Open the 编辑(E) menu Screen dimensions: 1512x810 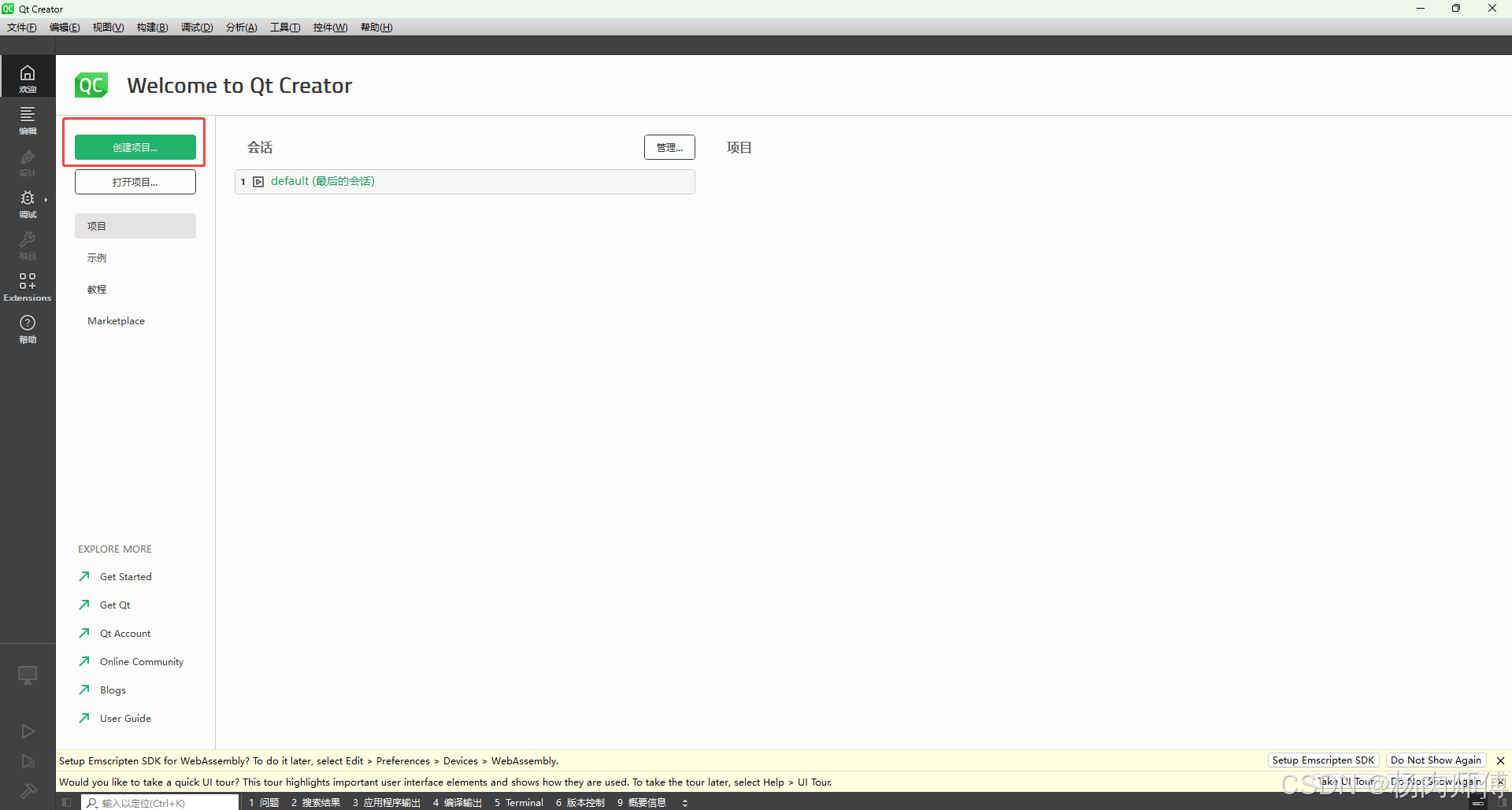(x=65, y=28)
